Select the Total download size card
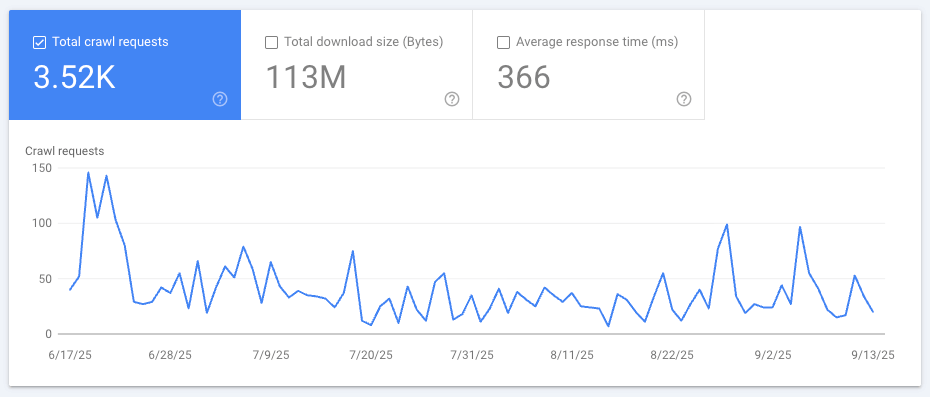 356,65
